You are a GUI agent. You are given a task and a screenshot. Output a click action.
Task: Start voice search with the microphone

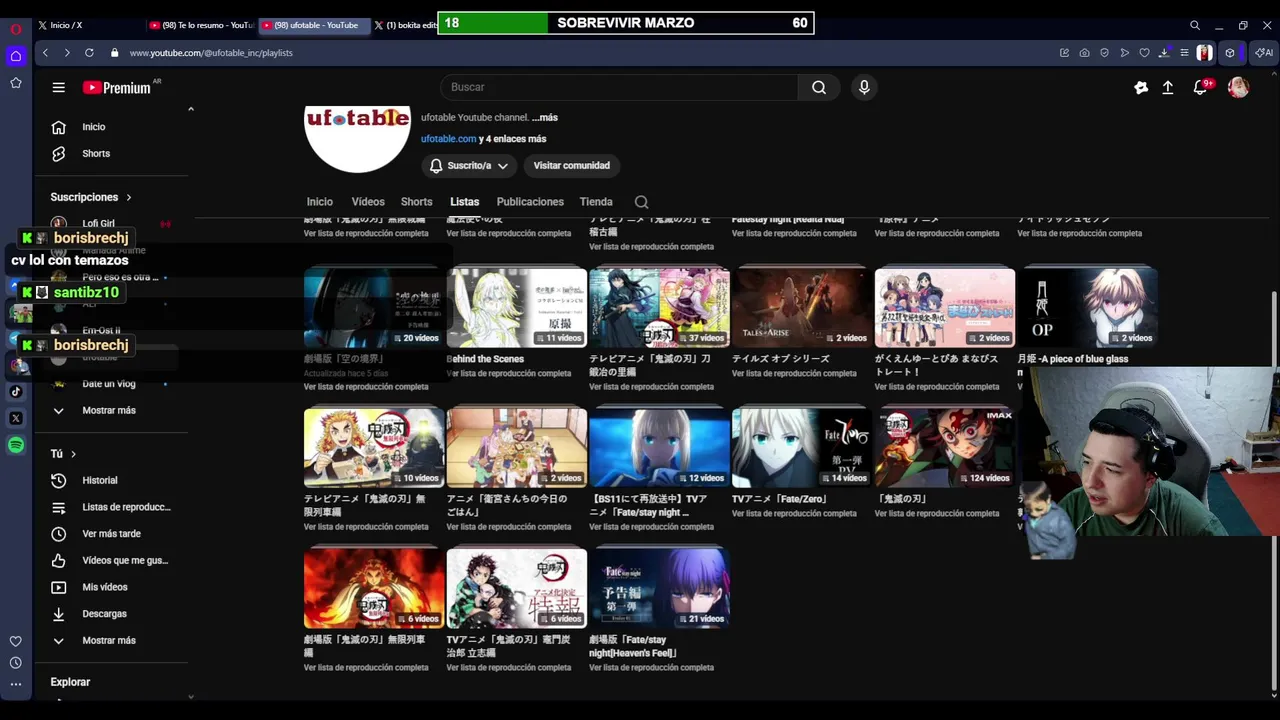[864, 87]
